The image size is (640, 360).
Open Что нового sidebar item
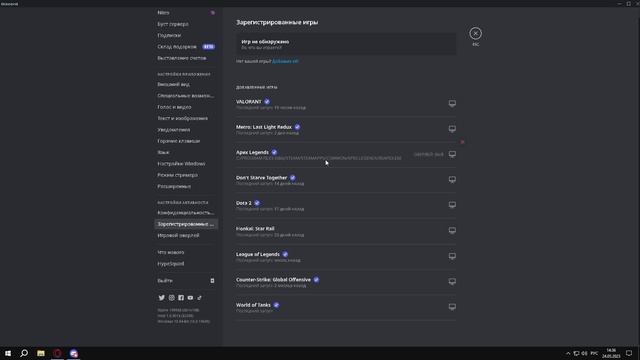tap(186, 252)
